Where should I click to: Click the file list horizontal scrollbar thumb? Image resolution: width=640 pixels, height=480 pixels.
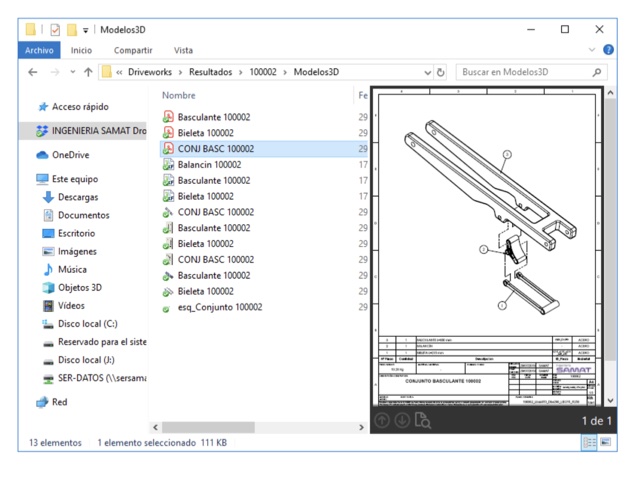click(208, 427)
